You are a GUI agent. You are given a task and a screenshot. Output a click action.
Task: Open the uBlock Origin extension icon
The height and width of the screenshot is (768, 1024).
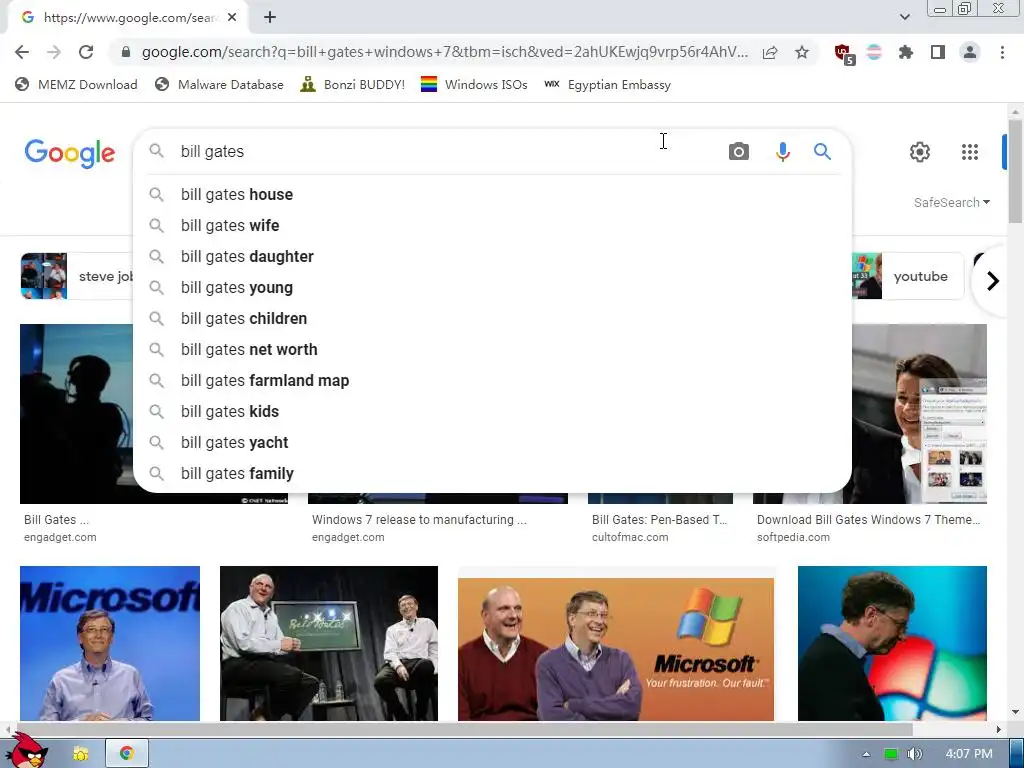coord(844,54)
